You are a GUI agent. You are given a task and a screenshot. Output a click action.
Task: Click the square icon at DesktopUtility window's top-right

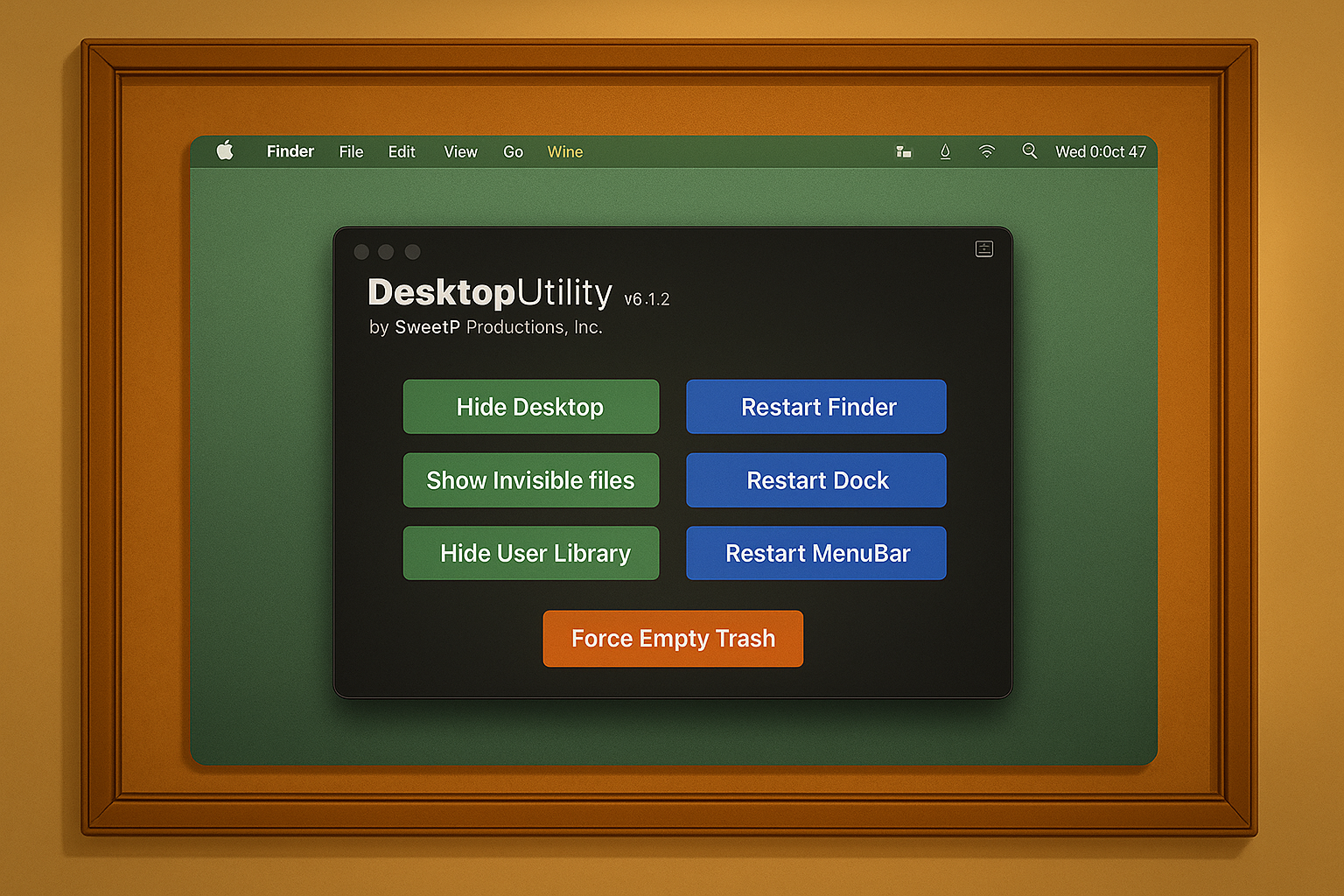(983, 249)
